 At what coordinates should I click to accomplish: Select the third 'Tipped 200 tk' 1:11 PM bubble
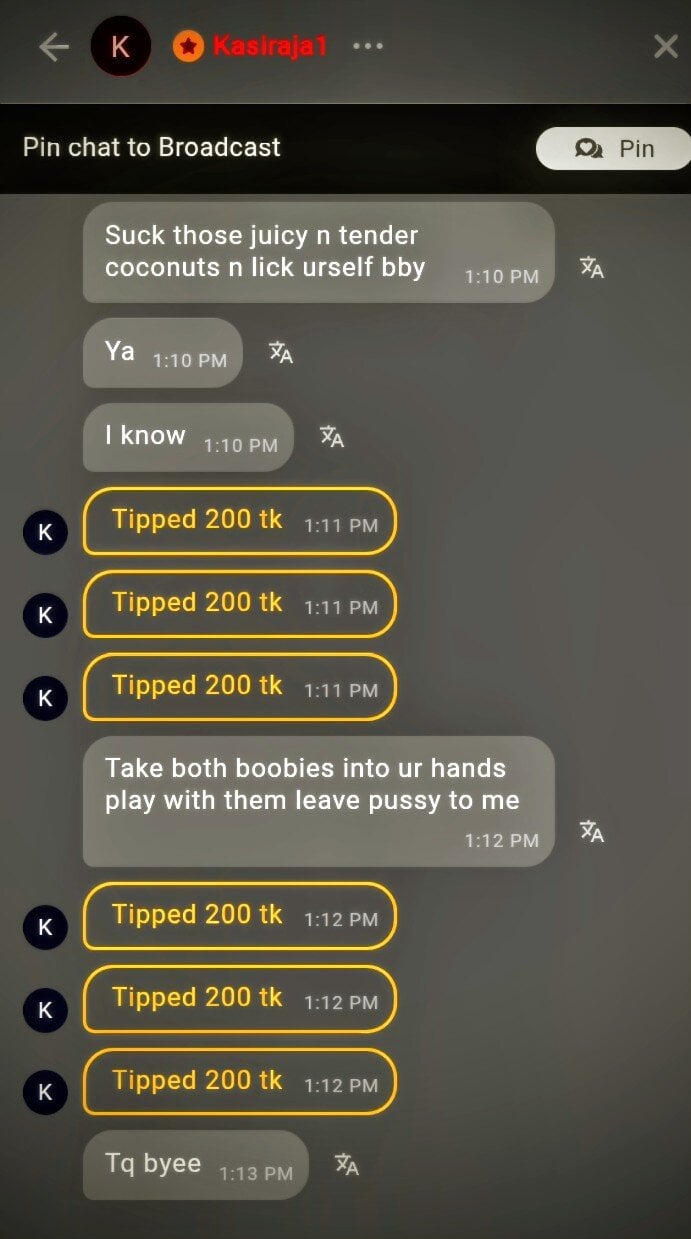[240, 687]
